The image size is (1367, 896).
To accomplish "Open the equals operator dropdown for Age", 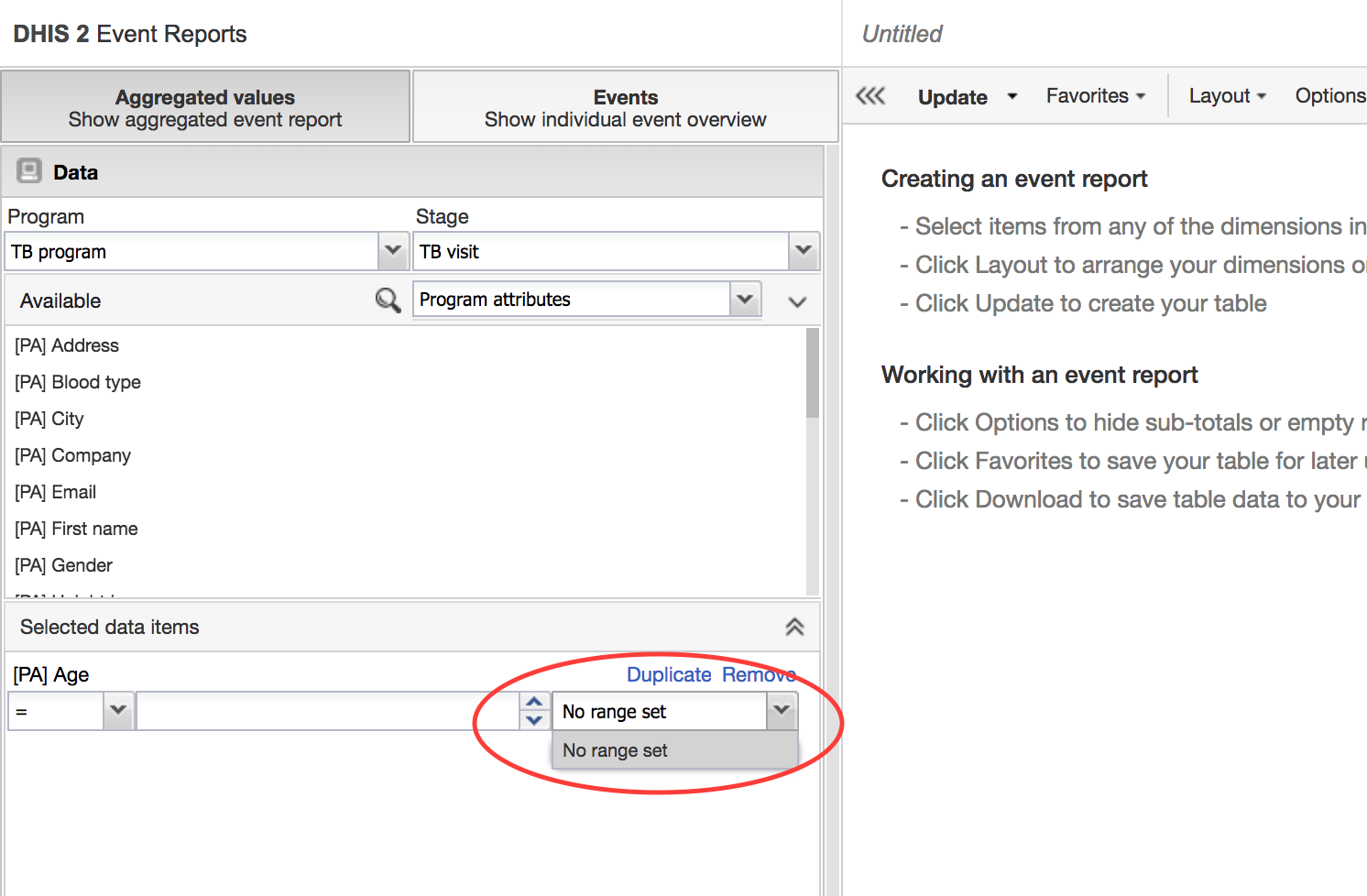I will (x=118, y=711).
